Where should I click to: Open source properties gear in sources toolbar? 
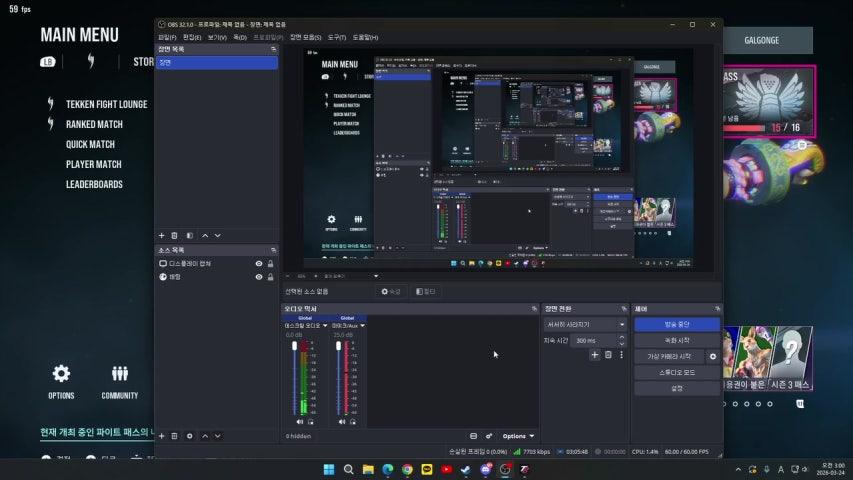click(190, 436)
